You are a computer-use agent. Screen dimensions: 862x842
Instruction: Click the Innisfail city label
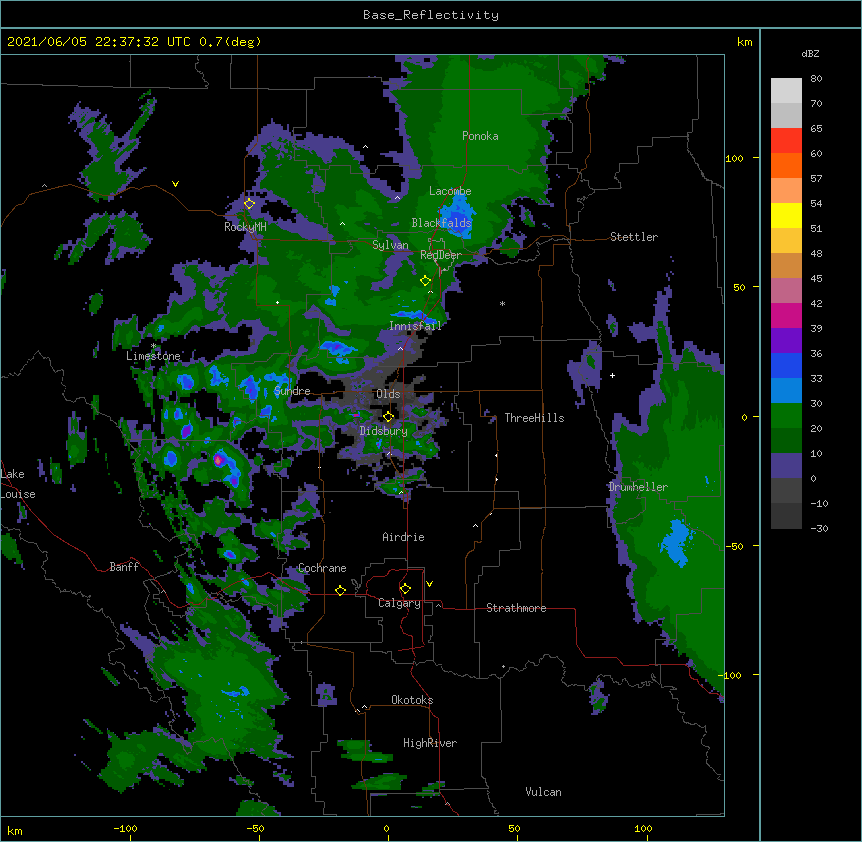coord(415,325)
